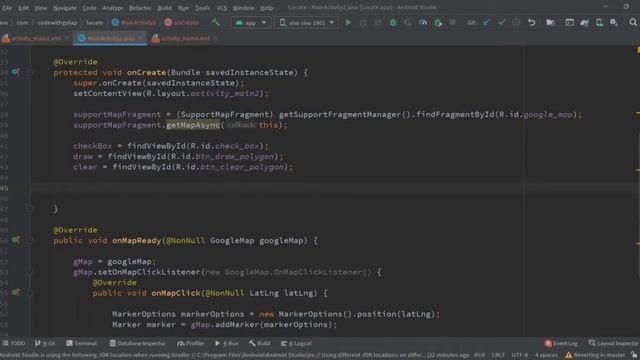This screenshot has width=640, height=360.
Task: Click the gutter implements icon beside onMapReady
Action: tap(15, 240)
